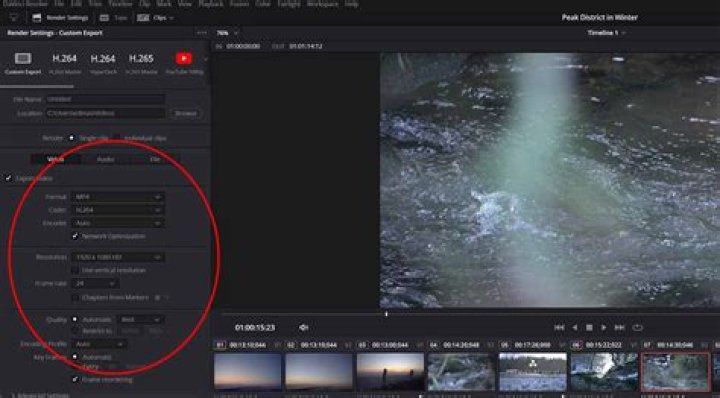Toggle the Network Optimization checkbox

click(x=75, y=236)
